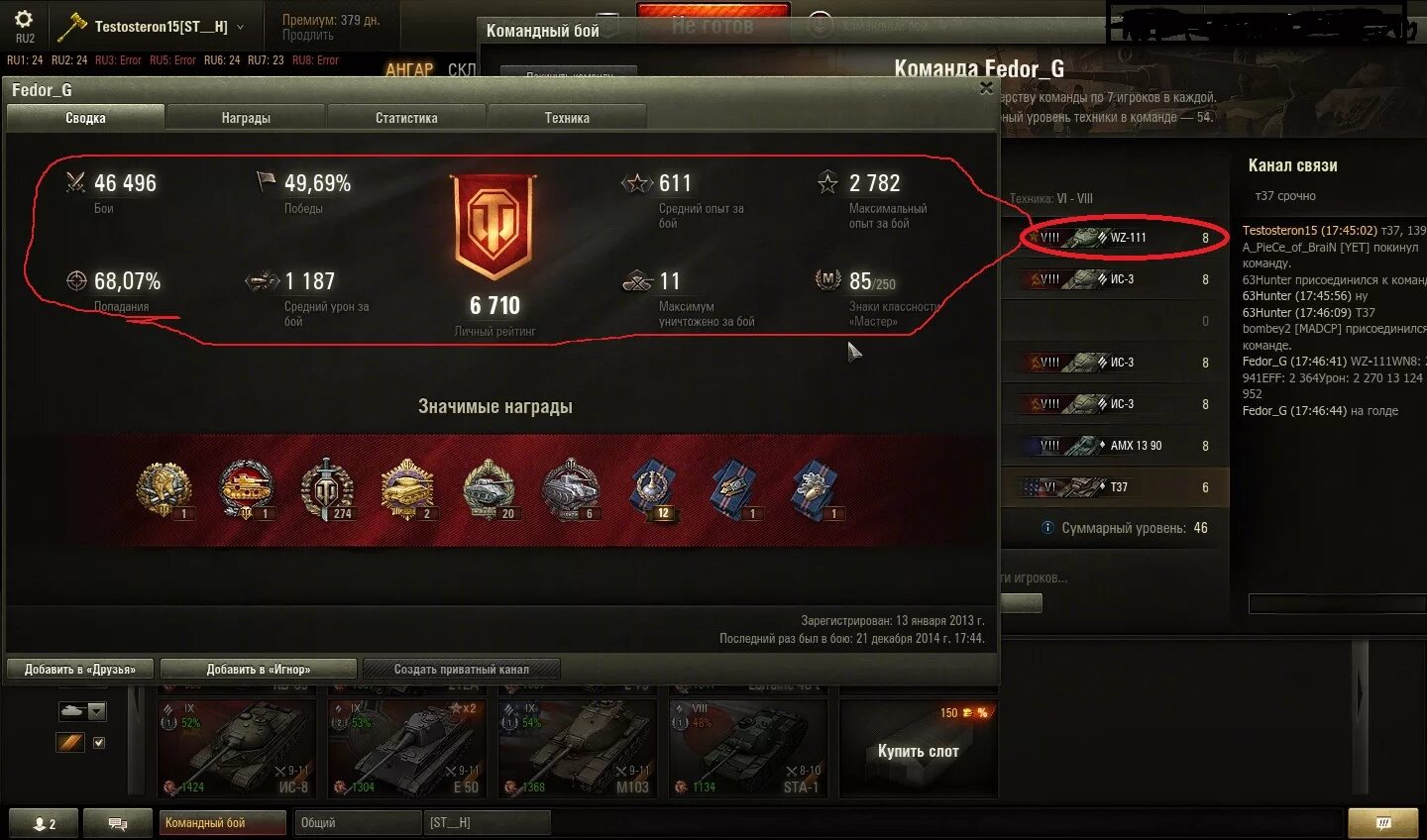Click the first medal in significant awards
1427x840 pixels.
[x=165, y=489]
